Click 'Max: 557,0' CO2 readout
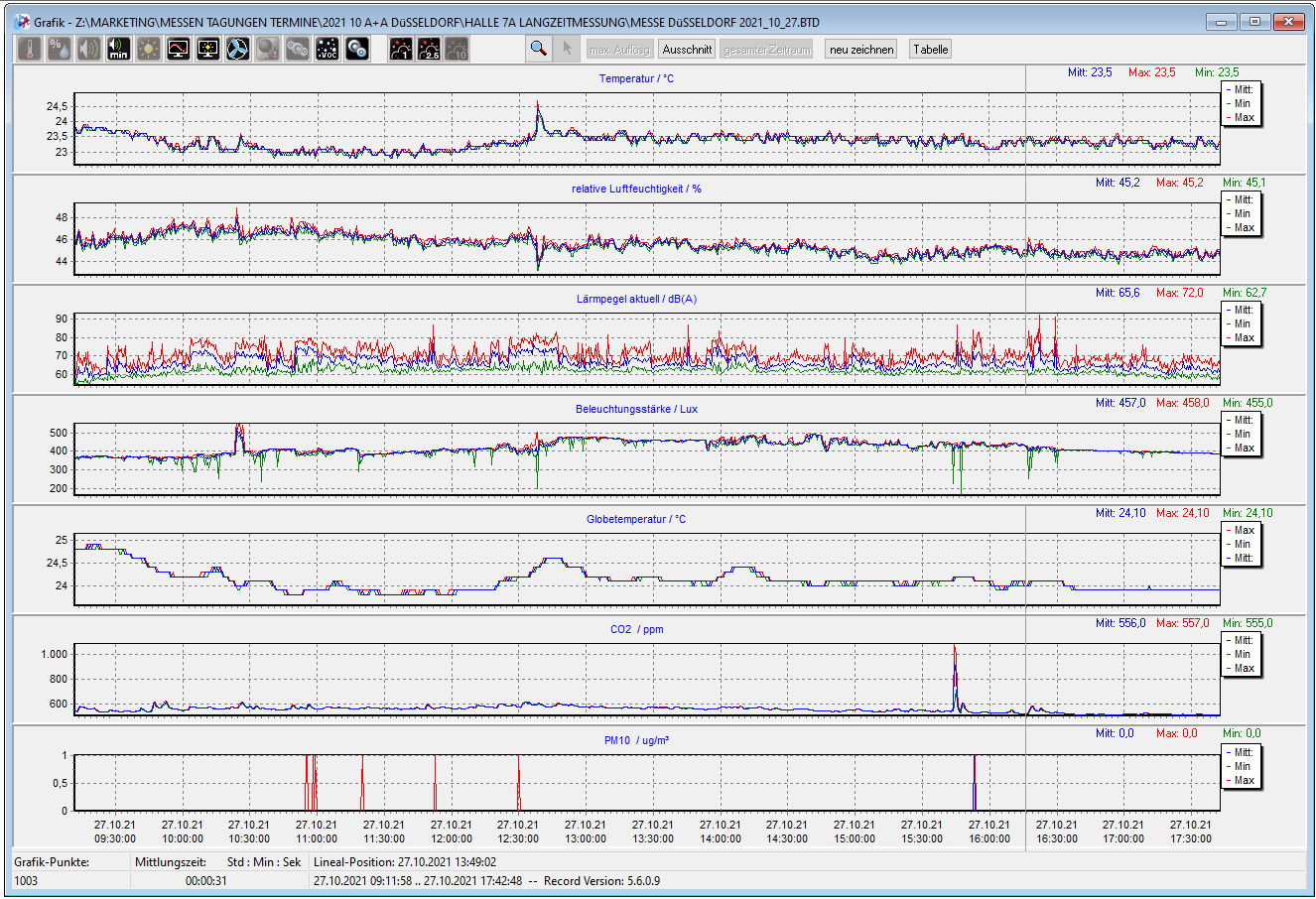 tap(1182, 623)
